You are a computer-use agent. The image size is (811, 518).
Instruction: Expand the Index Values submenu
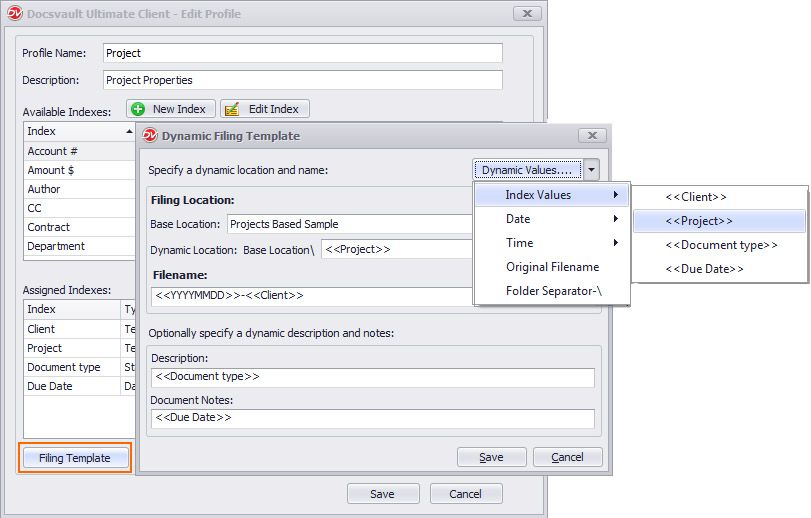tap(551, 195)
